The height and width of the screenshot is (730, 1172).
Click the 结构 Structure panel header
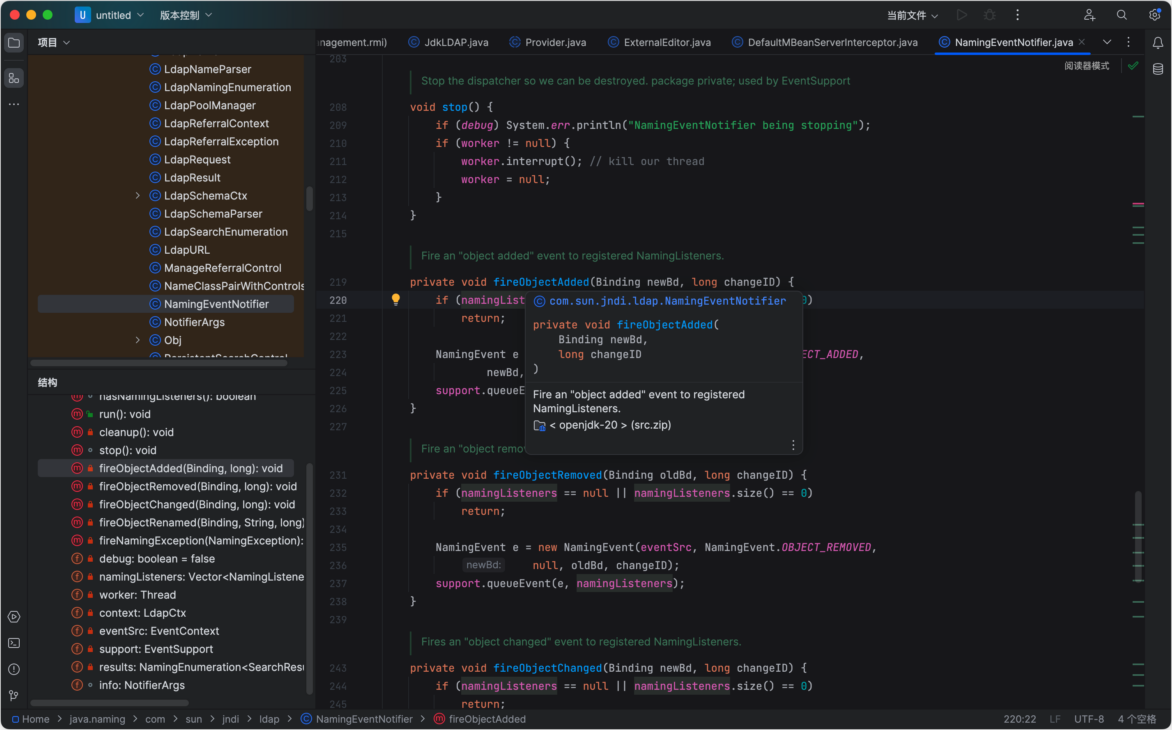point(48,383)
